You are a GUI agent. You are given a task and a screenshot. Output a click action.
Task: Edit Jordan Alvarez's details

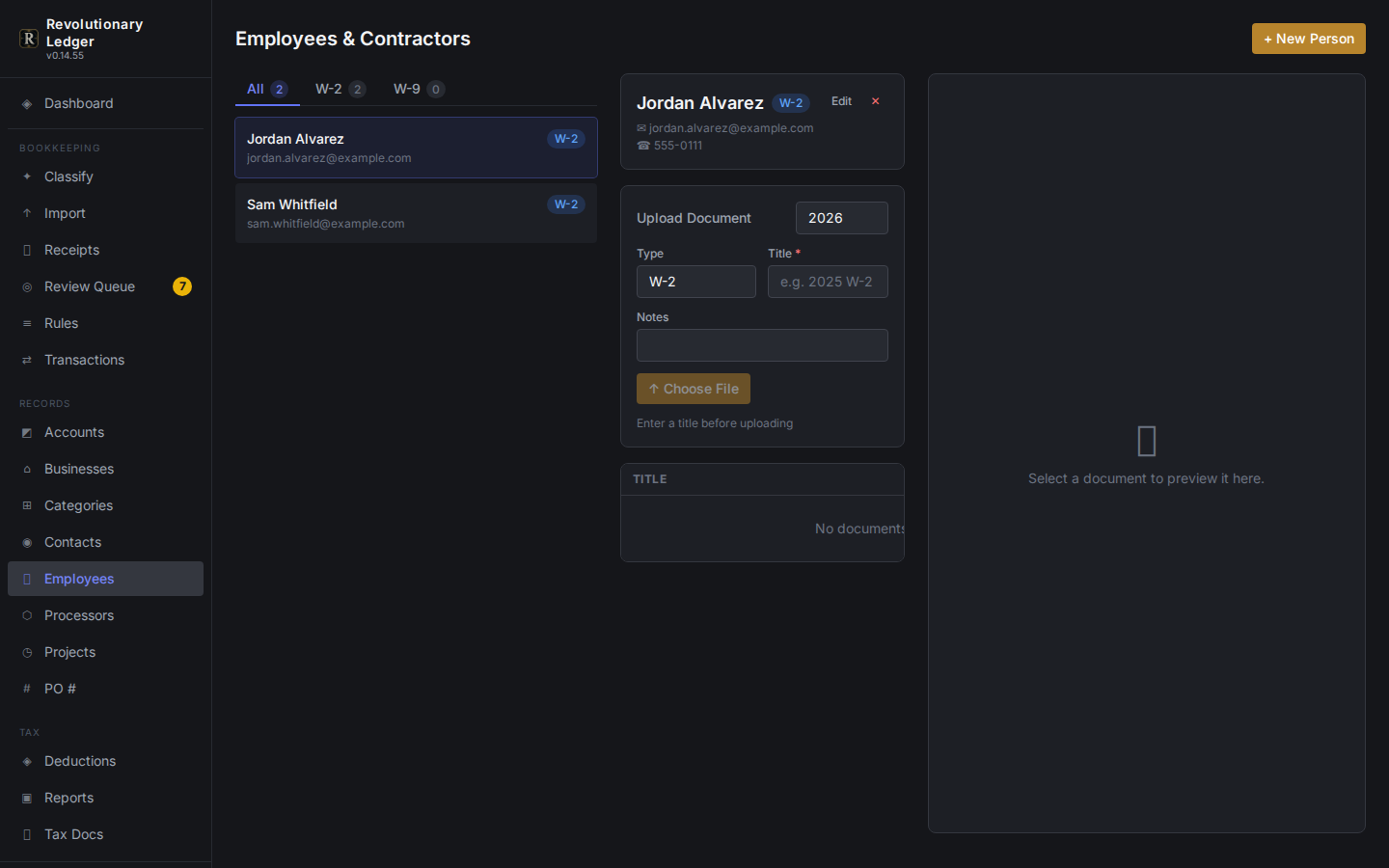(841, 101)
